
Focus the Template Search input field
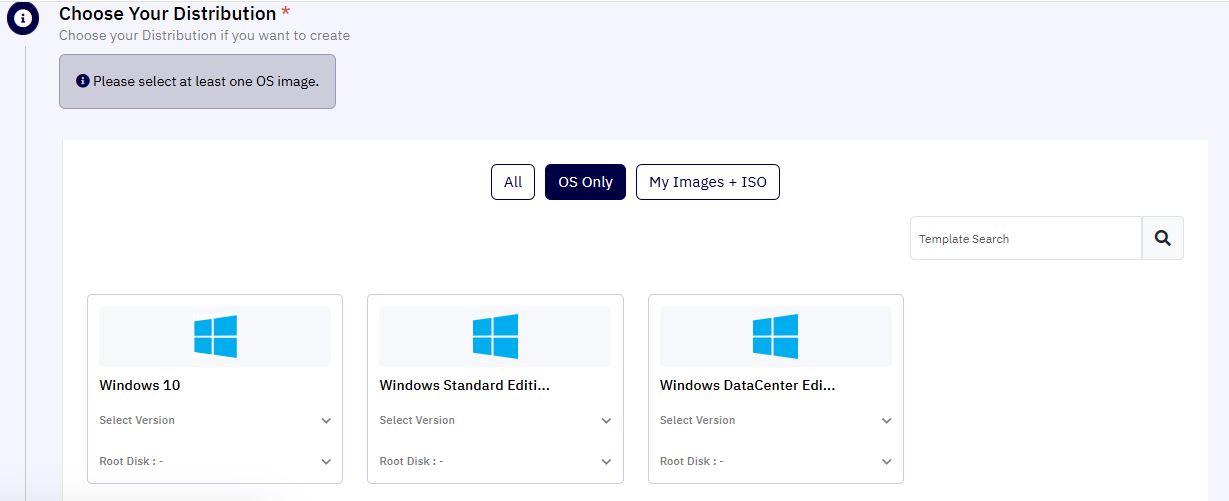(x=1026, y=238)
